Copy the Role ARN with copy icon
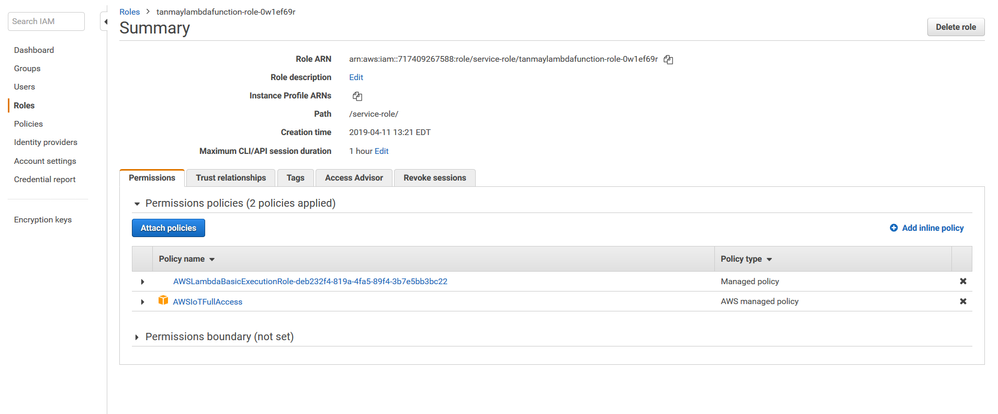The height and width of the screenshot is (414, 998). click(x=668, y=59)
